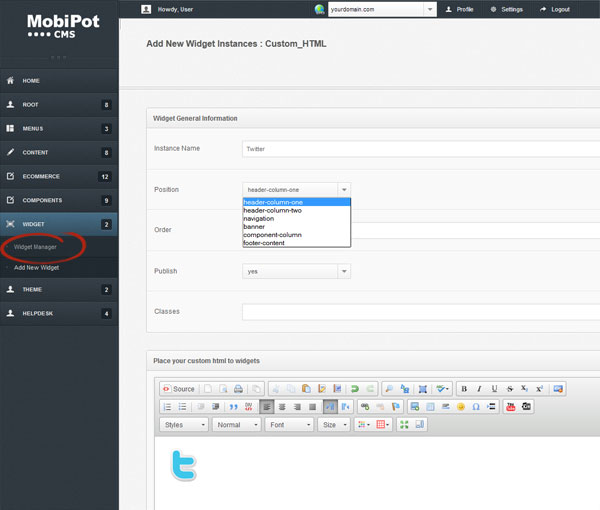Click the Smiley face icon
600x510 pixels.
(x=461, y=407)
